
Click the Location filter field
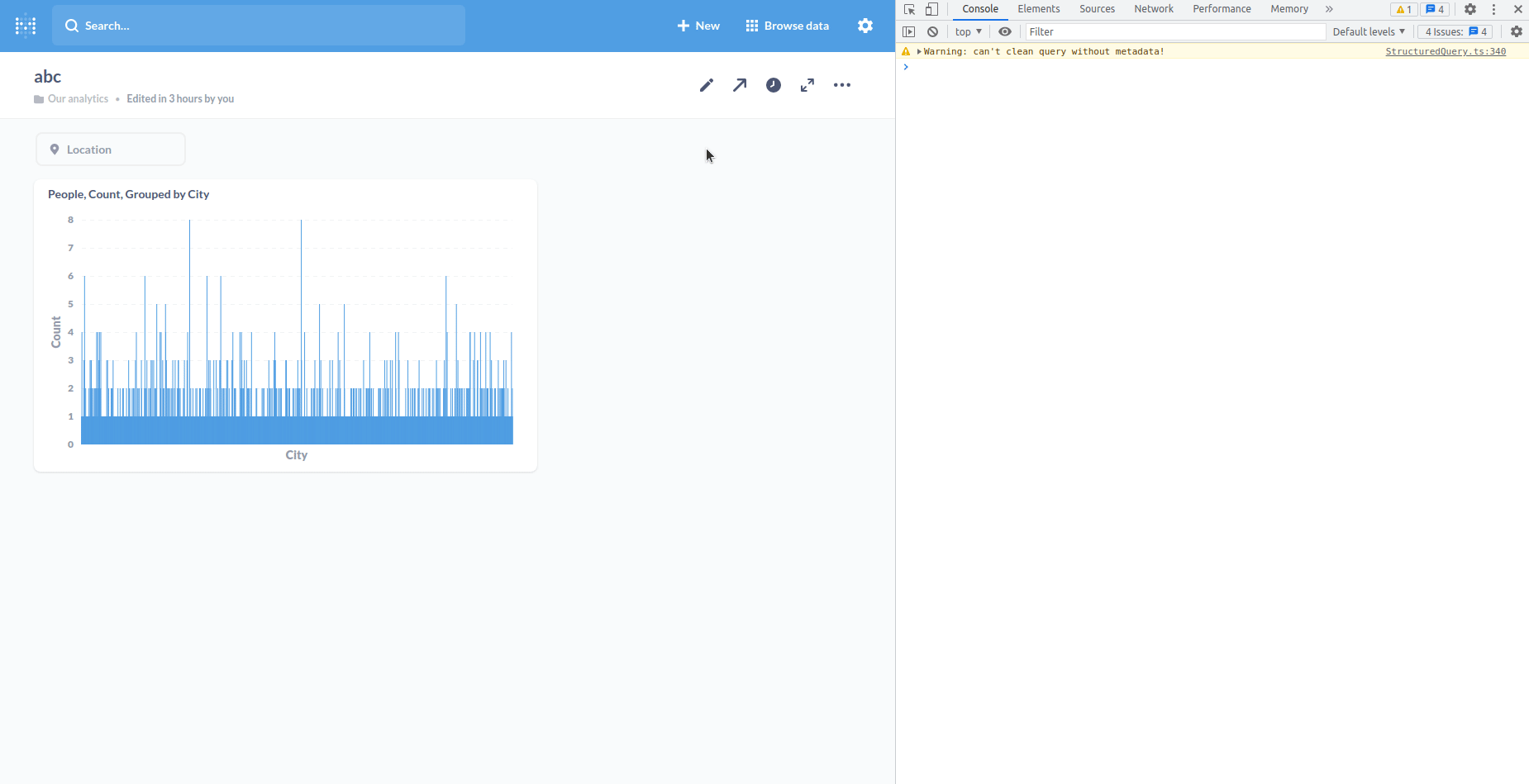click(110, 149)
